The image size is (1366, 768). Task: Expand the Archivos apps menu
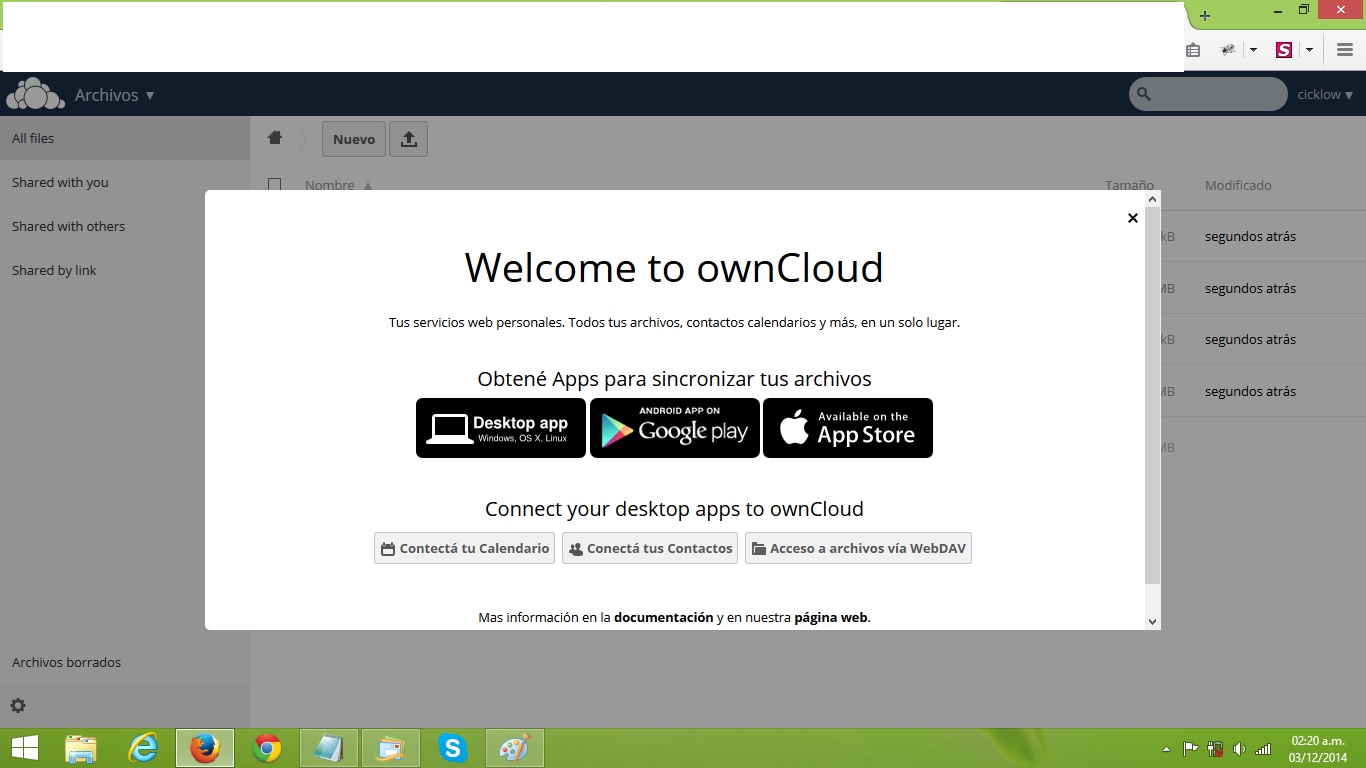pos(115,95)
